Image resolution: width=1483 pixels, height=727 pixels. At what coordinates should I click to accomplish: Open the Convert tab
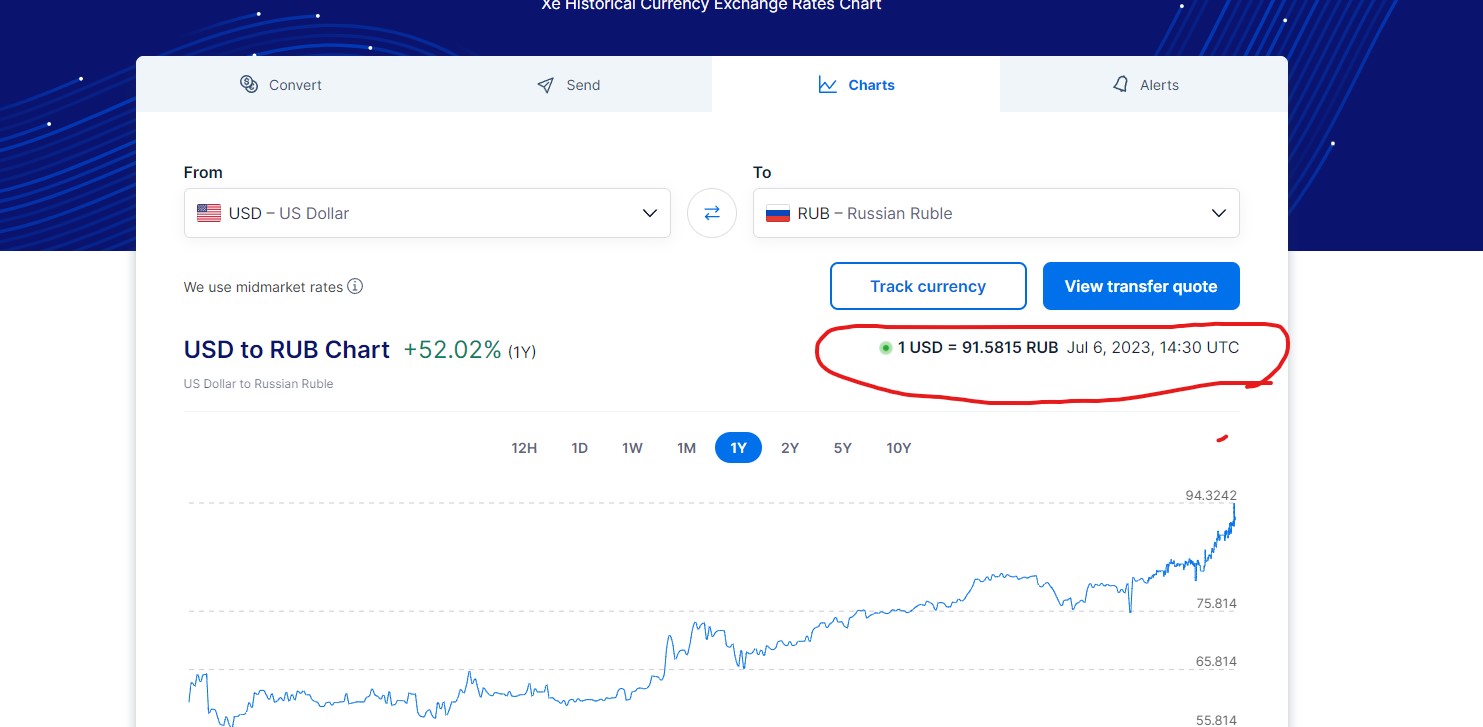tap(281, 85)
